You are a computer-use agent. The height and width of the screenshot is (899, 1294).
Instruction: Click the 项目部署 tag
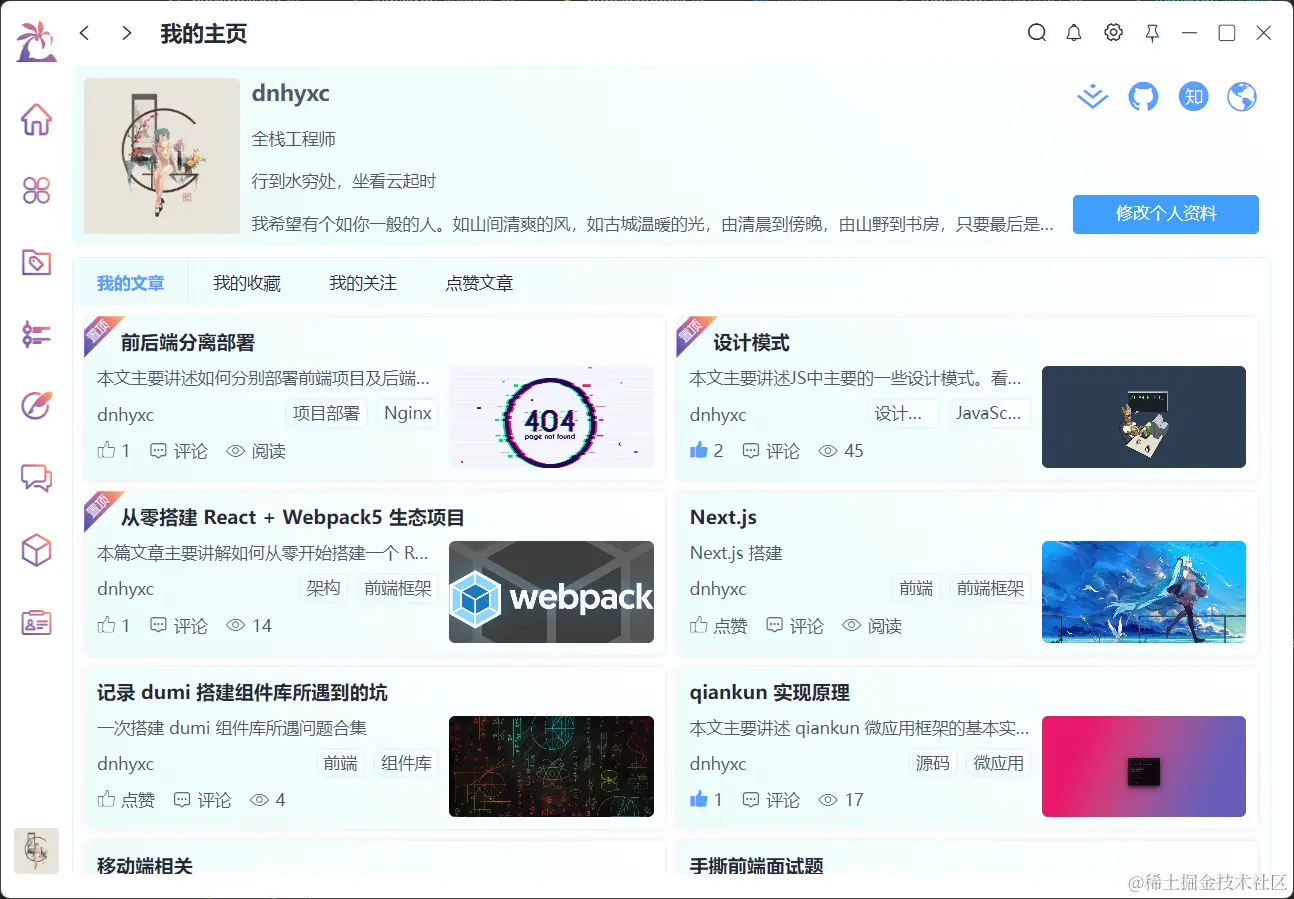326,414
